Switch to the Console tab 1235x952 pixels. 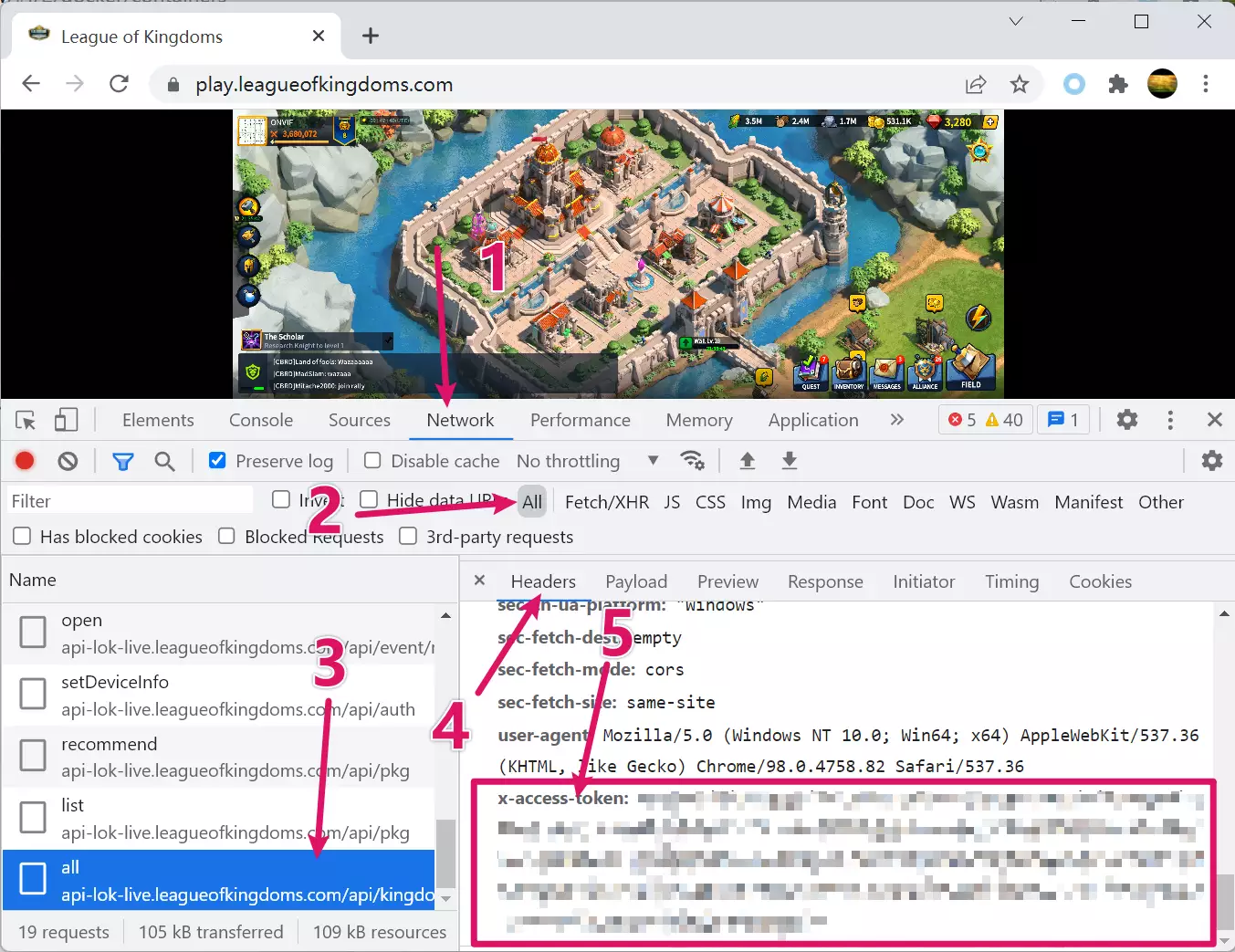[261, 420]
